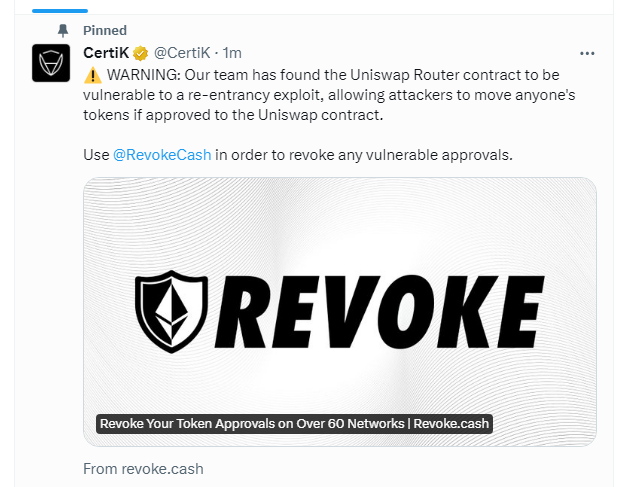Click the large REVOKE wordmark in the card
Viewport: 621px width, 487px height.
379,312
